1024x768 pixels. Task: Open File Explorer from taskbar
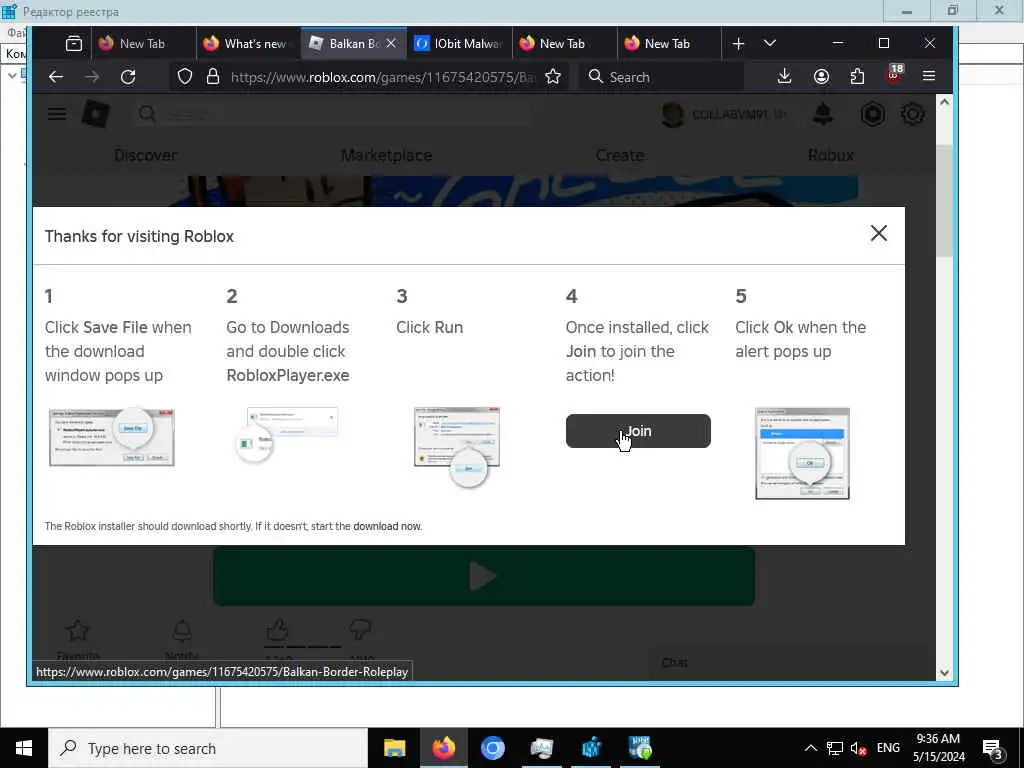[x=394, y=748]
